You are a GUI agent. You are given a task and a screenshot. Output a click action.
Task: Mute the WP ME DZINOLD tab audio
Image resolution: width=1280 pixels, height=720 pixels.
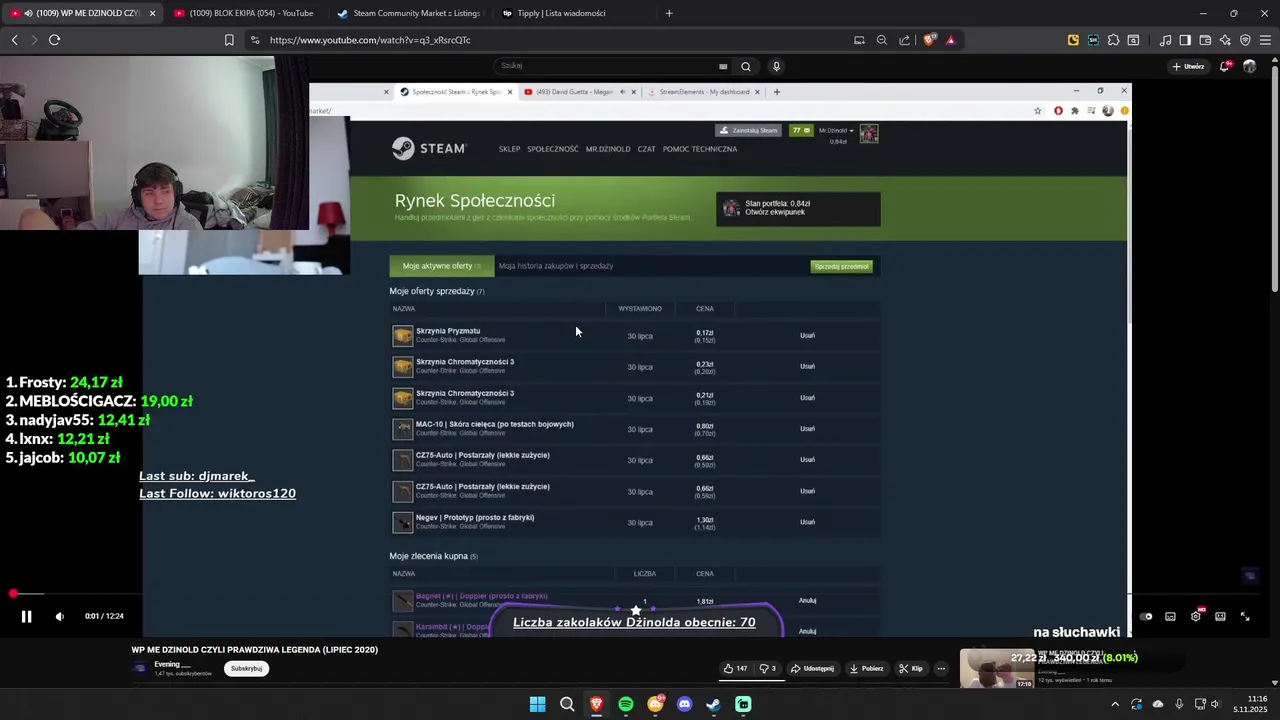[x=28, y=13]
